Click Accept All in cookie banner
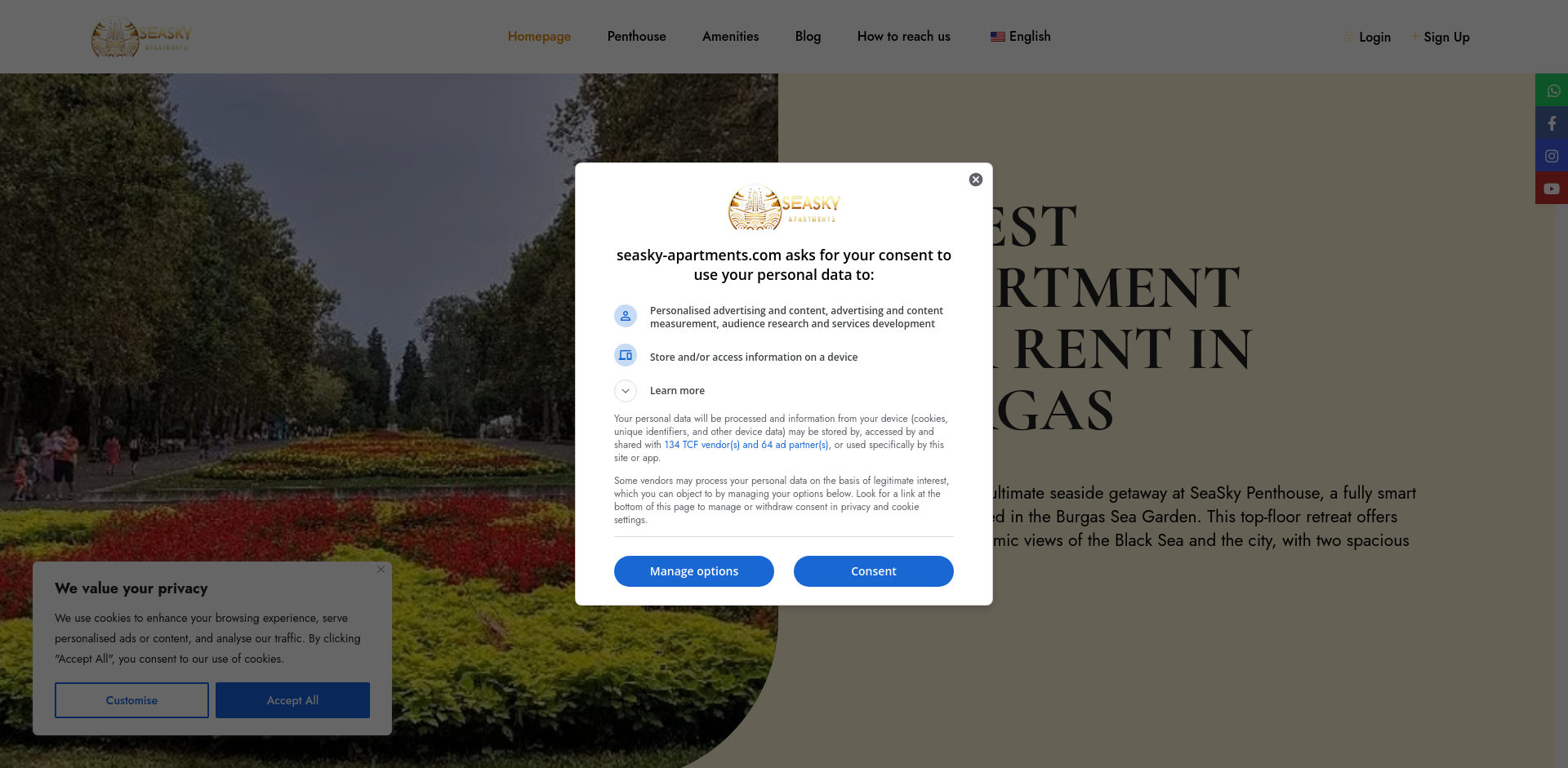Viewport: 1568px width, 768px height. point(292,700)
